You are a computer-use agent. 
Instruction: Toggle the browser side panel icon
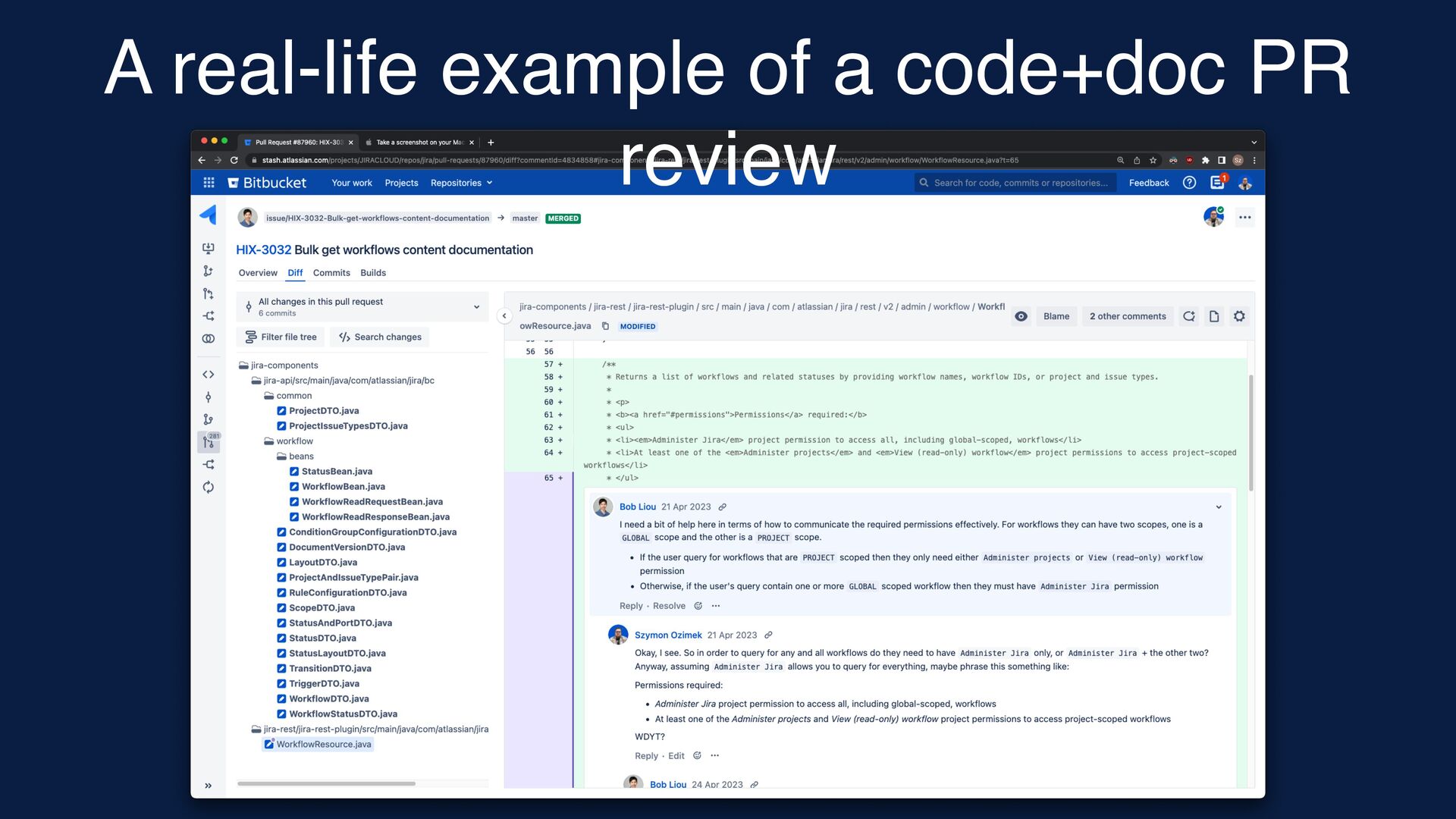pyautogui.click(x=1222, y=160)
